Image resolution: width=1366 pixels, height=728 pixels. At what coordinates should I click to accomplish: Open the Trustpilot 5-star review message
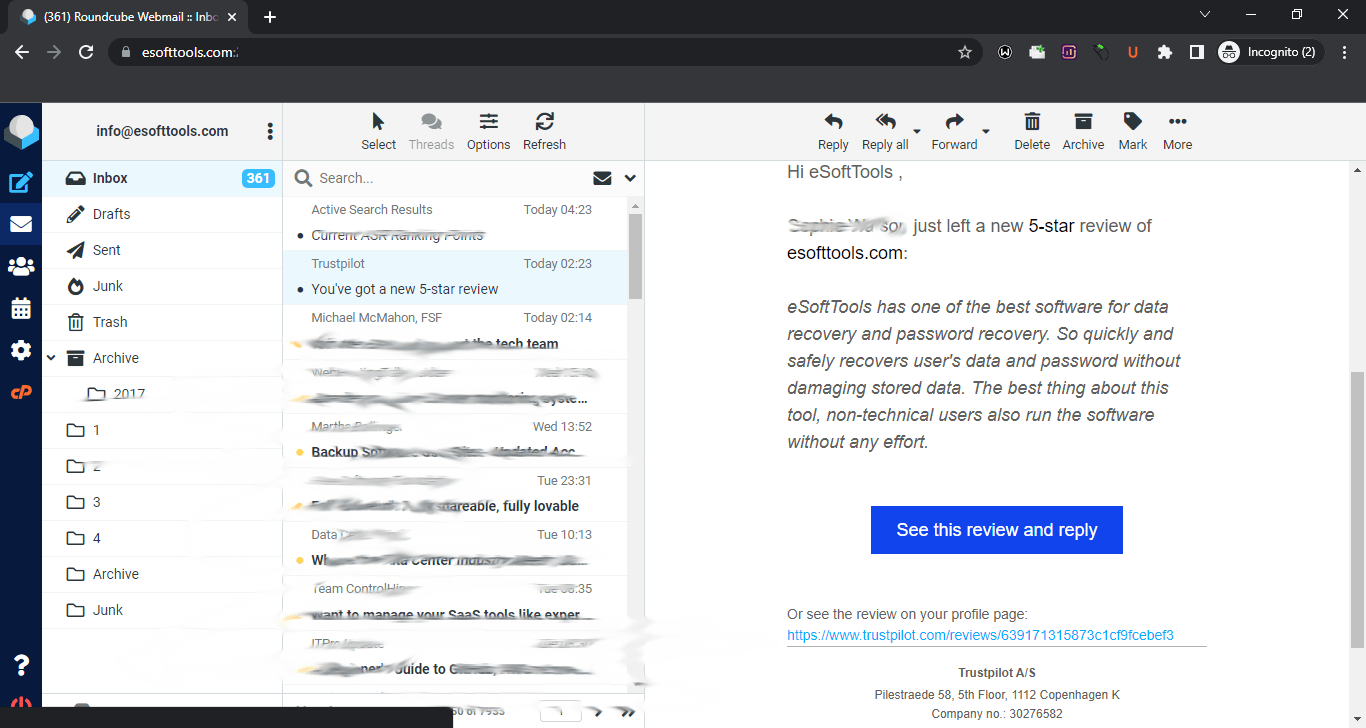(x=456, y=277)
